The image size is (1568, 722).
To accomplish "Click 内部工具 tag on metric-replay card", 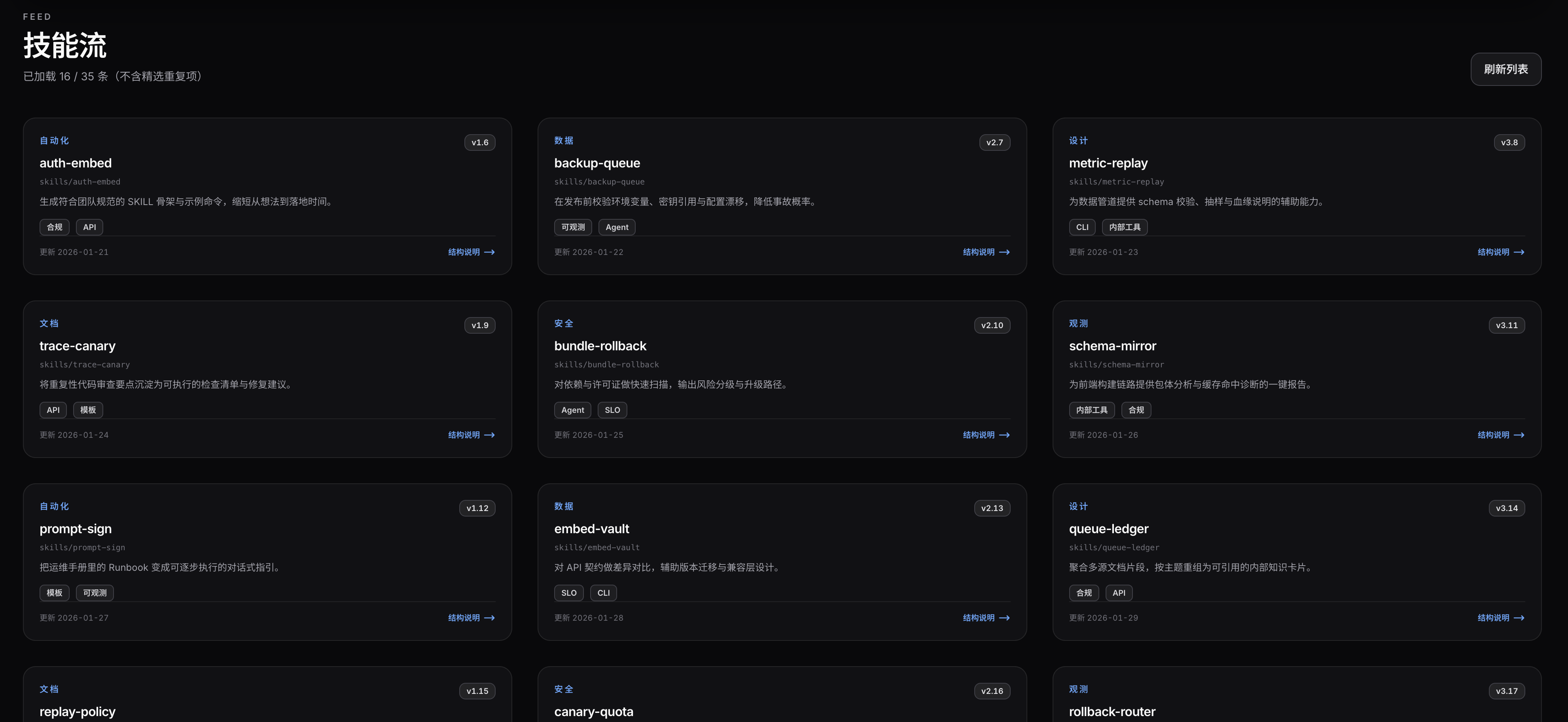I will (1125, 227).
